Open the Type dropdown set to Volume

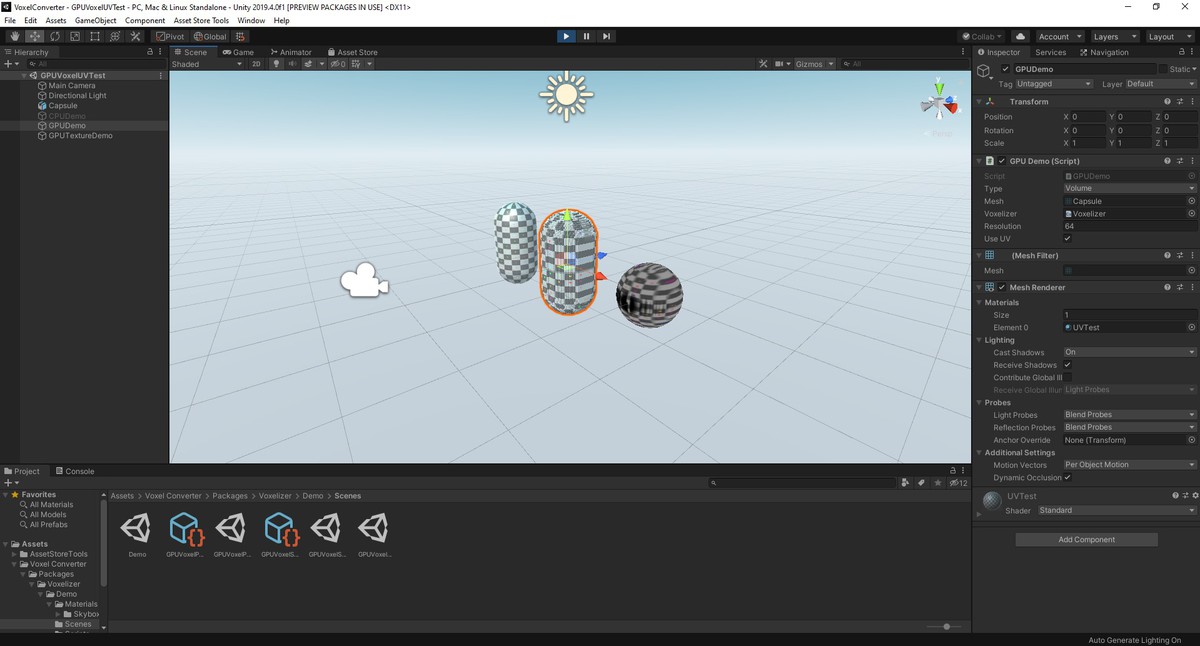click(1128, 188)
